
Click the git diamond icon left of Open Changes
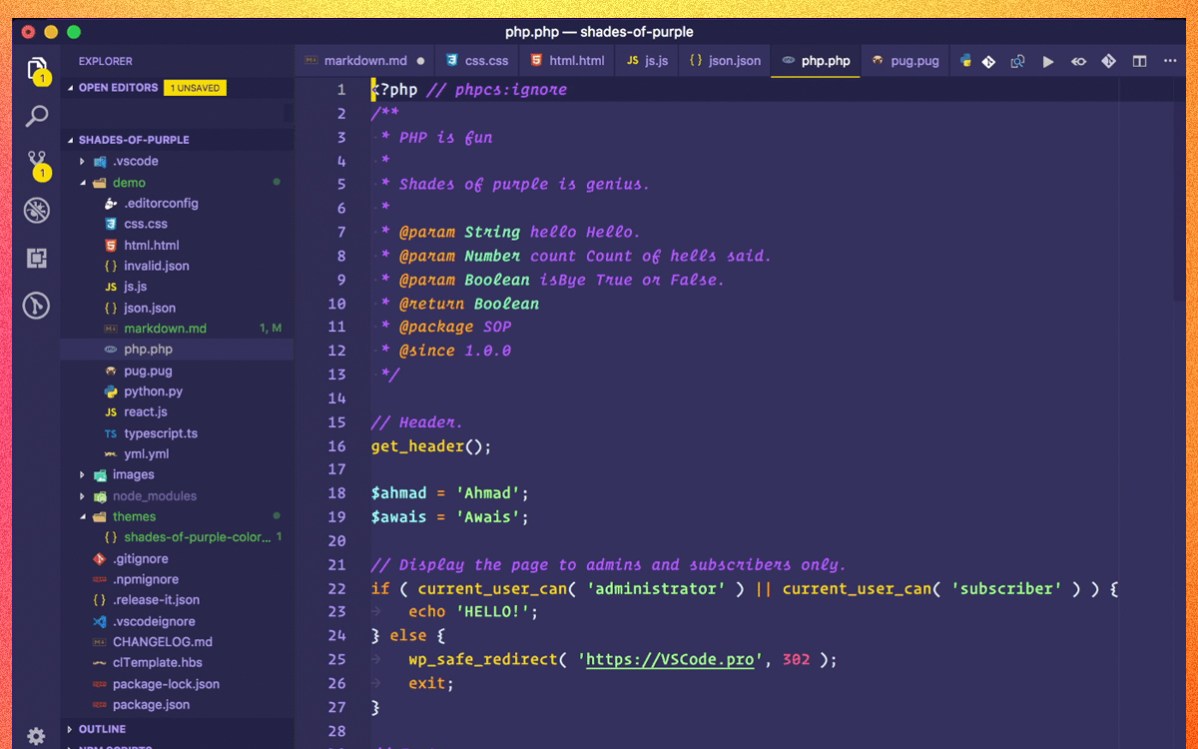coord(988,61)
